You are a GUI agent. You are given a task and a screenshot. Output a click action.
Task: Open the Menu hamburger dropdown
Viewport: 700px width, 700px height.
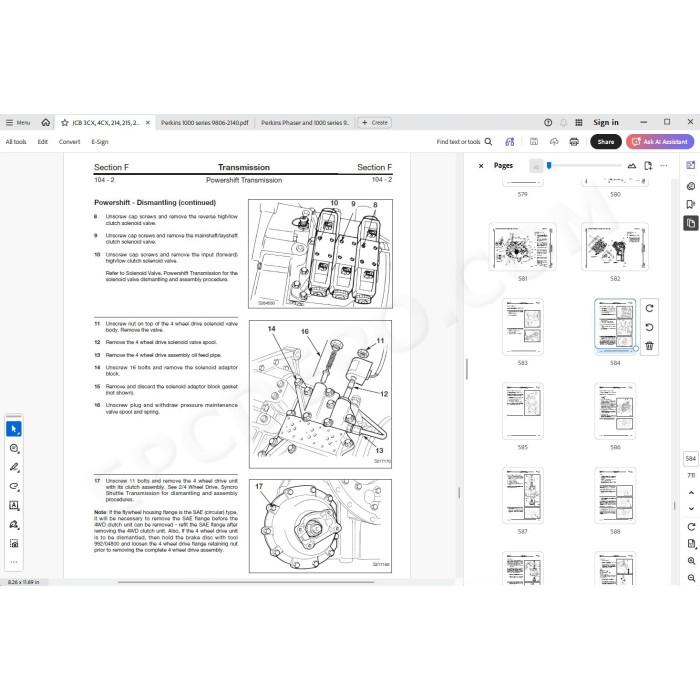click(x=18, y=122)
